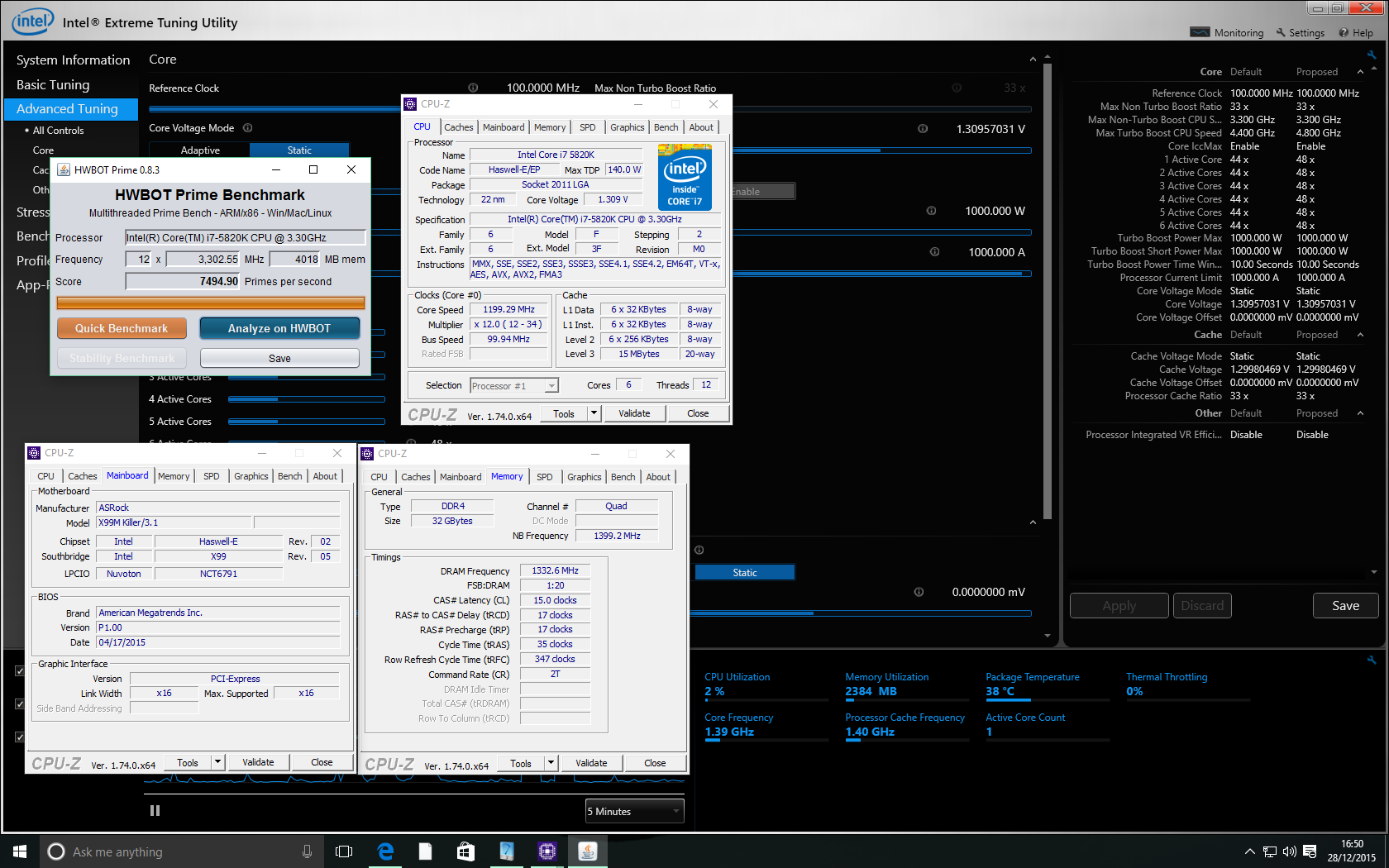Click Validate in the CPU tab CPU-Z window
Image resolution: width=1389 pixels, height=868 pixels.
coord(634,413)
